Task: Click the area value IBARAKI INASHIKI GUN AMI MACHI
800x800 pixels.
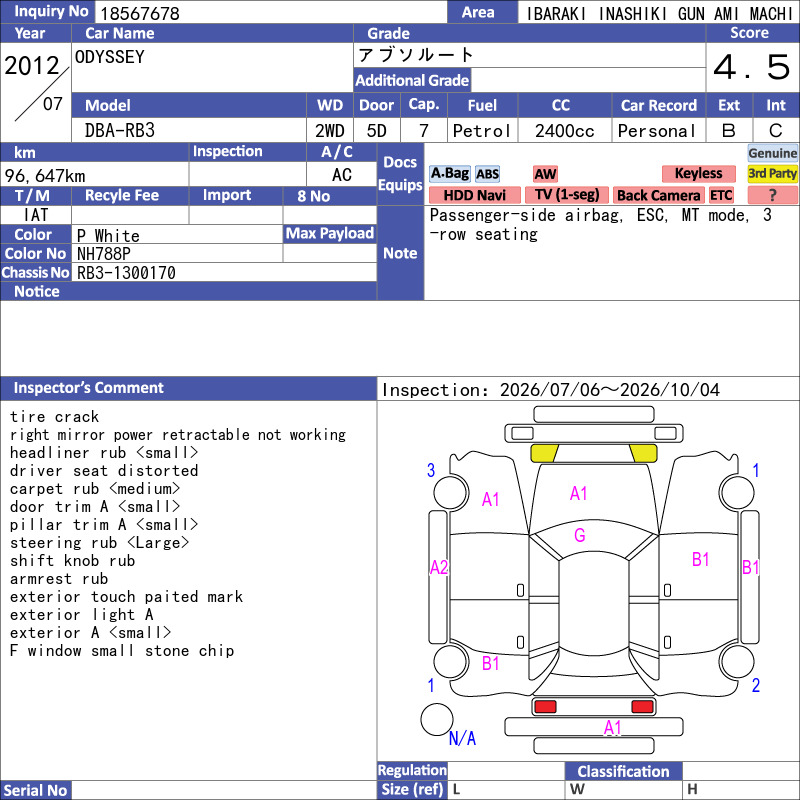Action: 659,13
